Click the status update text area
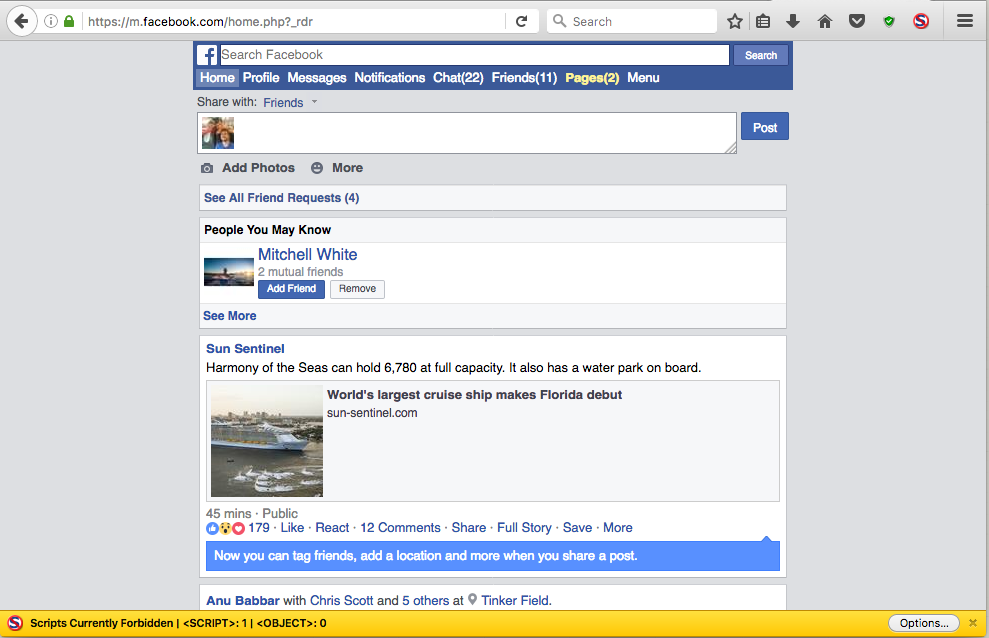The width and height of the screenshot is (989, 638). tap(467, 133)
